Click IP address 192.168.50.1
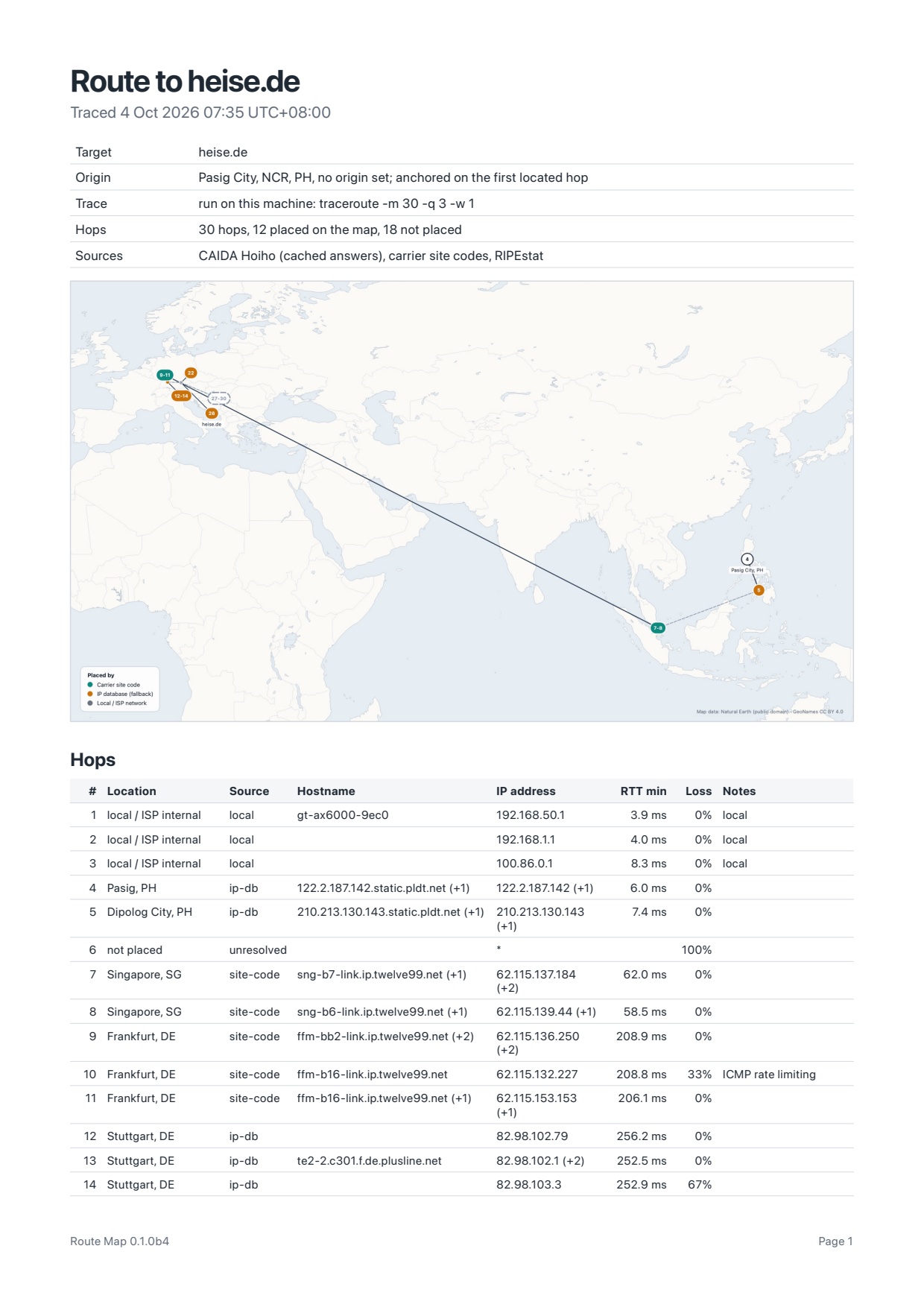The height and width of the screenshot is (1307, 924). point(531,815)
